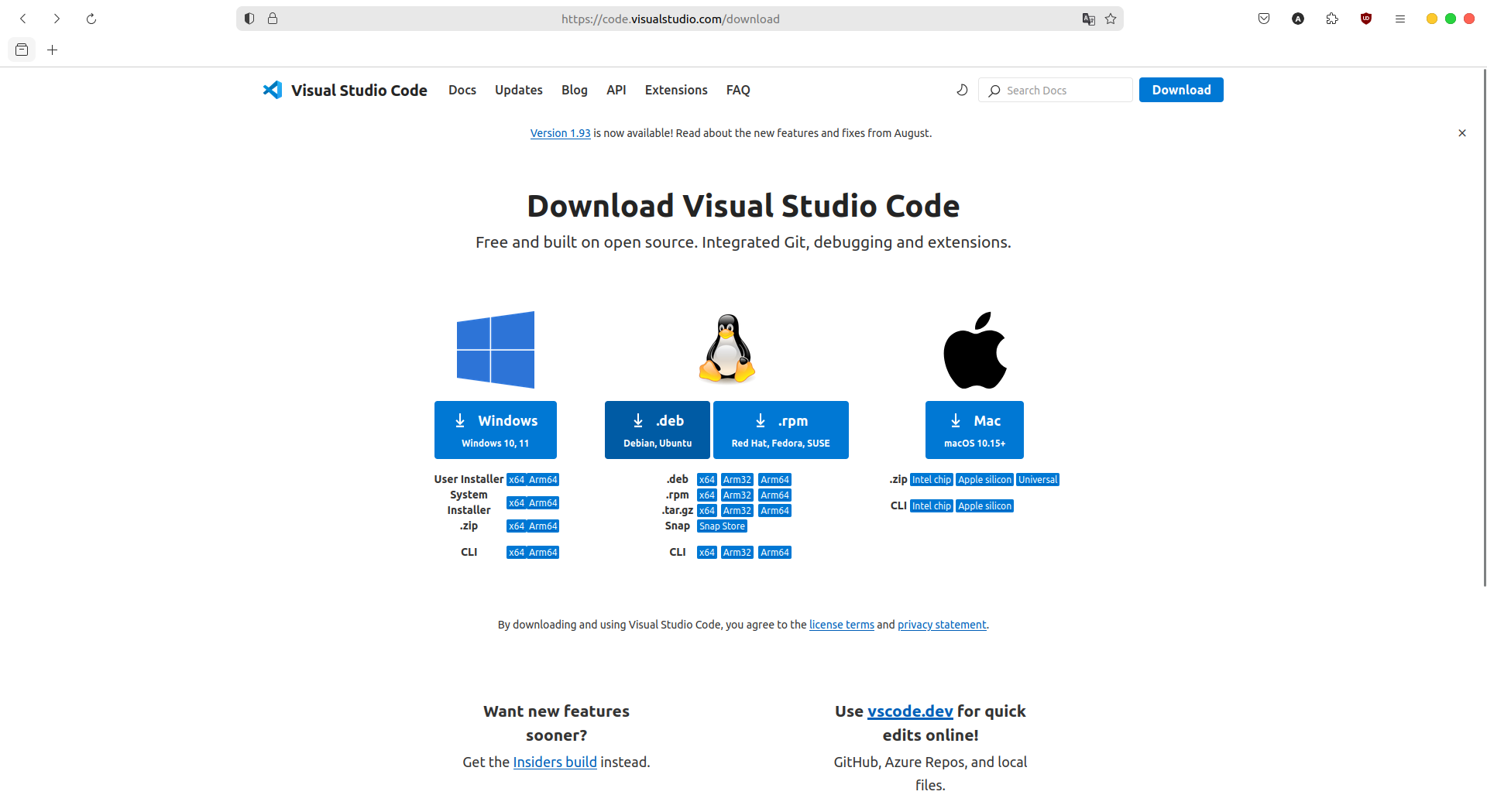The width and height of the screenshot is (1487, 812).
Task: Download the .deb package for Debian, Ubuntu
Action: pos(658,430)
